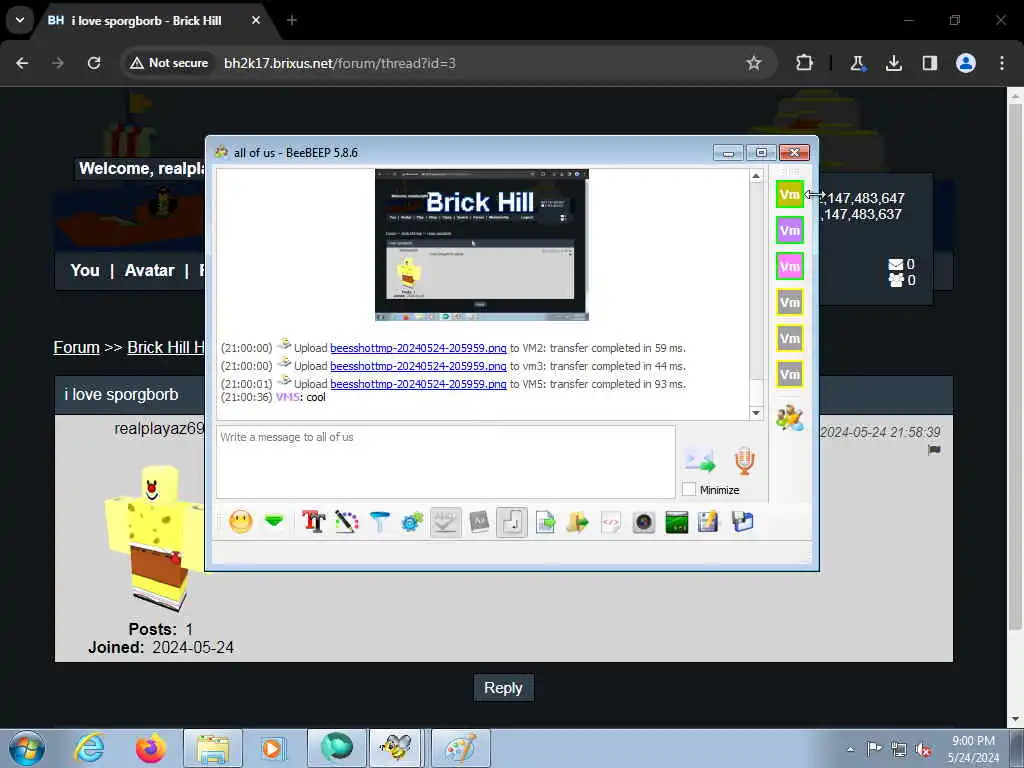Viewport: 1024px width, 768px height.
Task: Toggle the pressed return-key send button
Action: (x=512, y=522)
